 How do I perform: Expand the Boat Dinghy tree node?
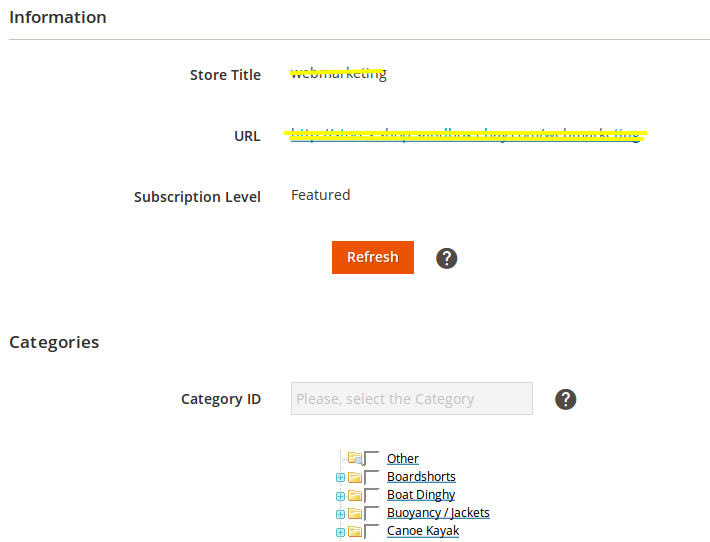[340, 496]
